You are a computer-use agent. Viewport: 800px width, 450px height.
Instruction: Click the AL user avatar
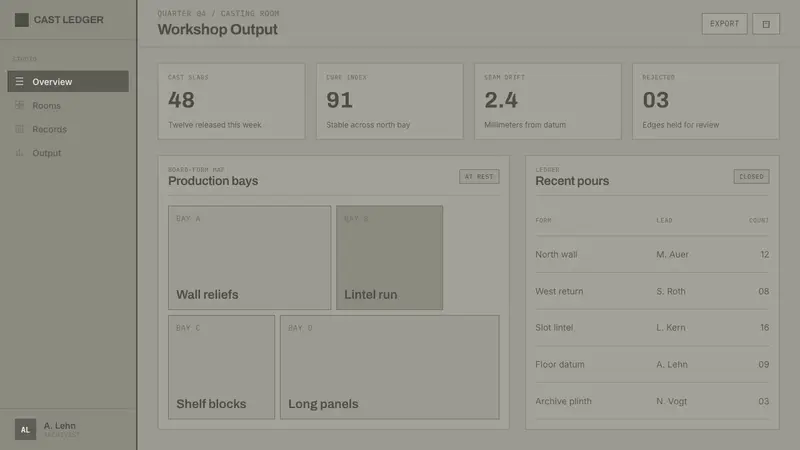[x=25, y=430]
